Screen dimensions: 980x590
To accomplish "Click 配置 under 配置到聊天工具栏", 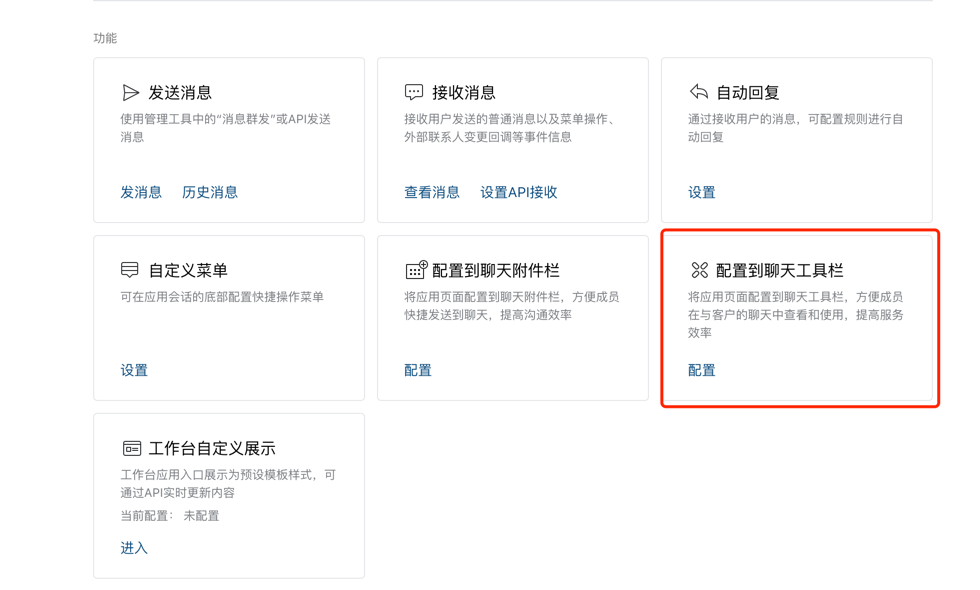I will pos(702,370).
